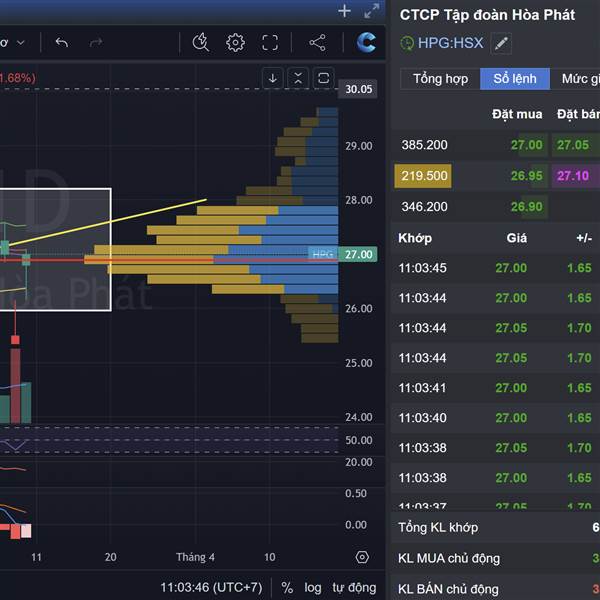Open the dropdown chevron in the toolbar
600x600 pixels.
(x=21, y=42)
